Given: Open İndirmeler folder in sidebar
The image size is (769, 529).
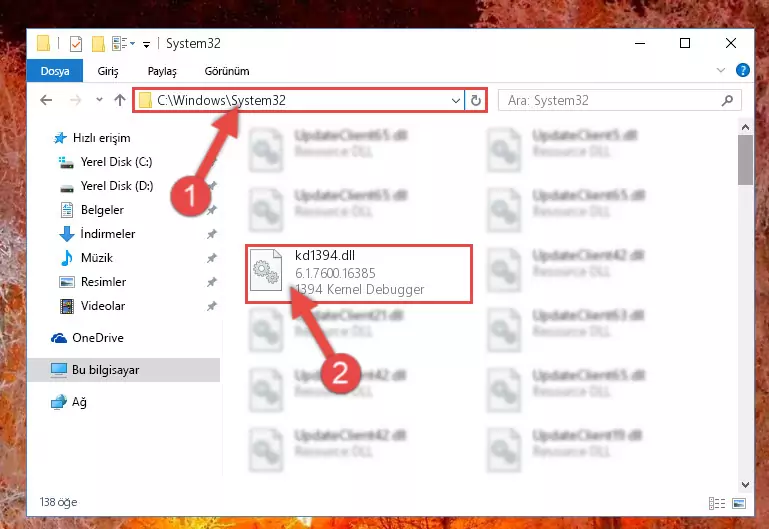Looking at the screenshot, I should click(97, 234).
